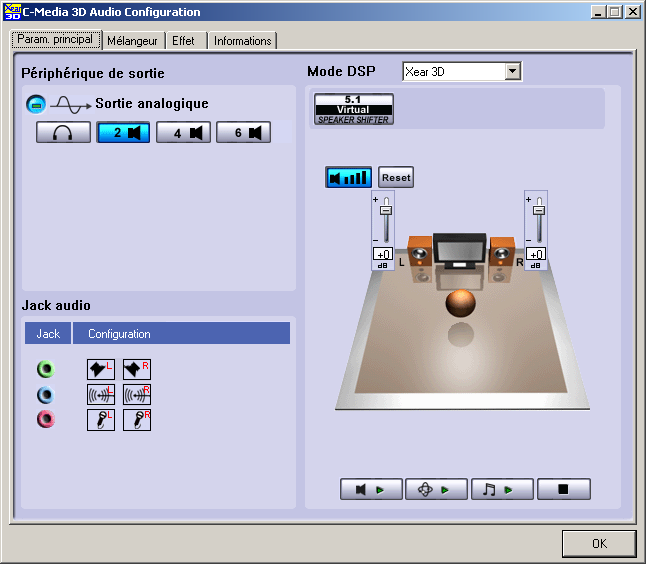The height and width of the screenshot is (564, 646).
Task: Switch to the Effet tab
Action: pyautogui.click(x=184, y=41)
